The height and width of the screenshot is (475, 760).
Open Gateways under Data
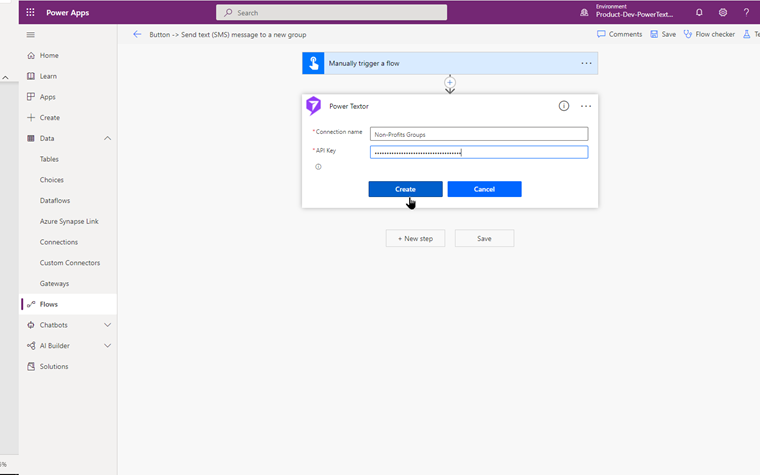(x=54, y=284)
